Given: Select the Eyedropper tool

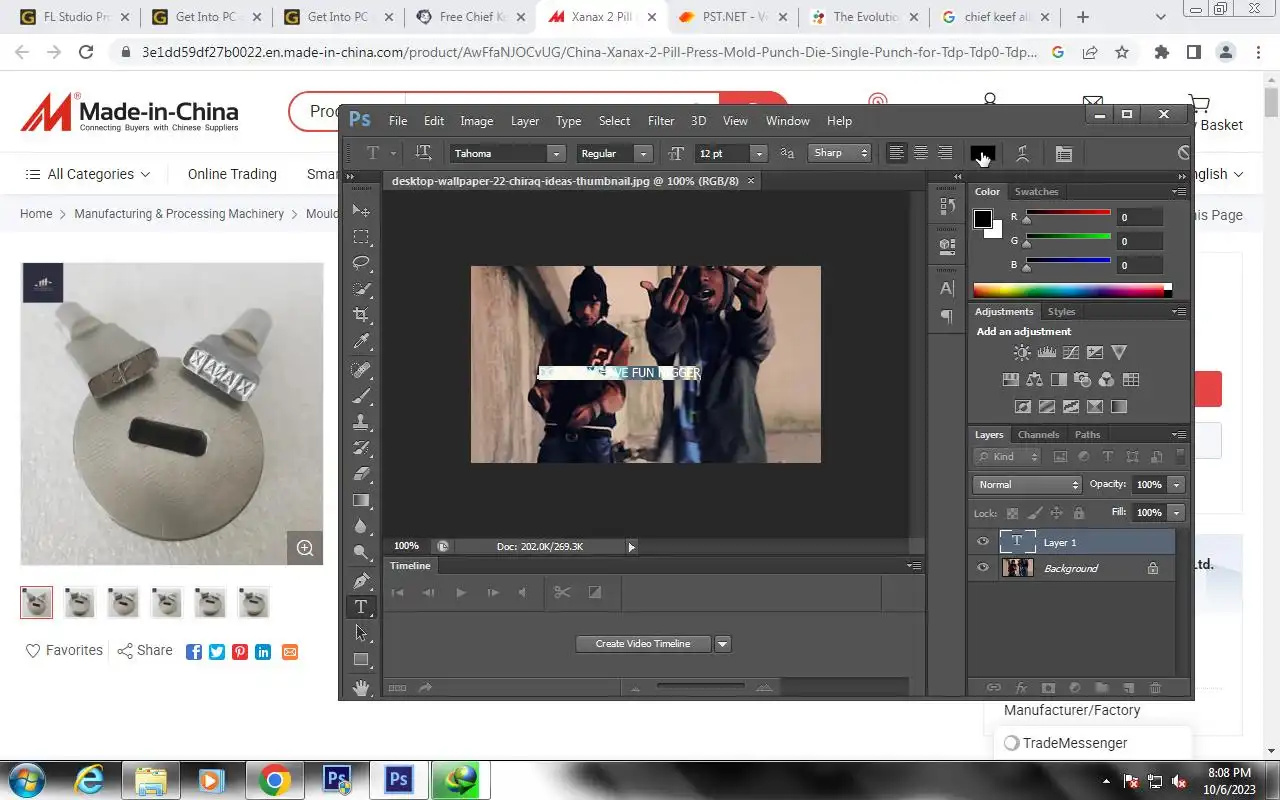Looking at the screenshot, I should pyautogui.click(x=361, y=342).
